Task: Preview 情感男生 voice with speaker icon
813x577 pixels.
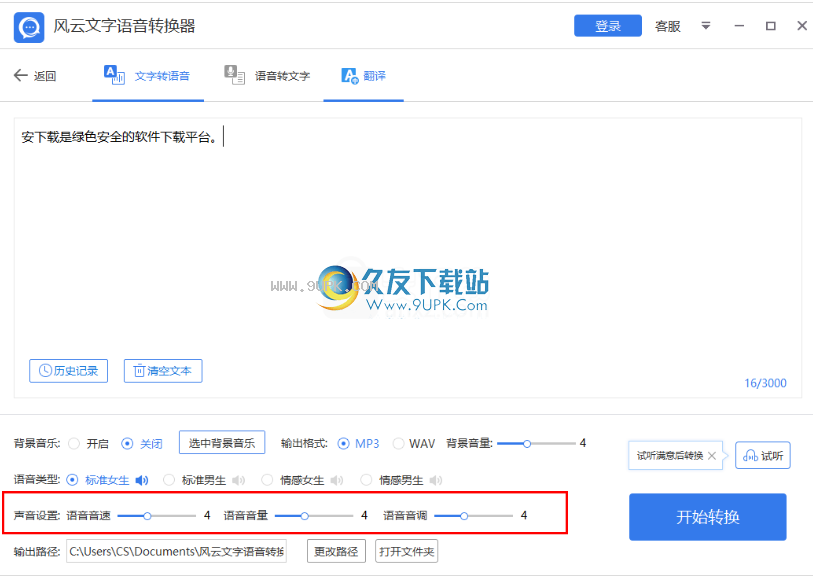Action: point(436,481)
